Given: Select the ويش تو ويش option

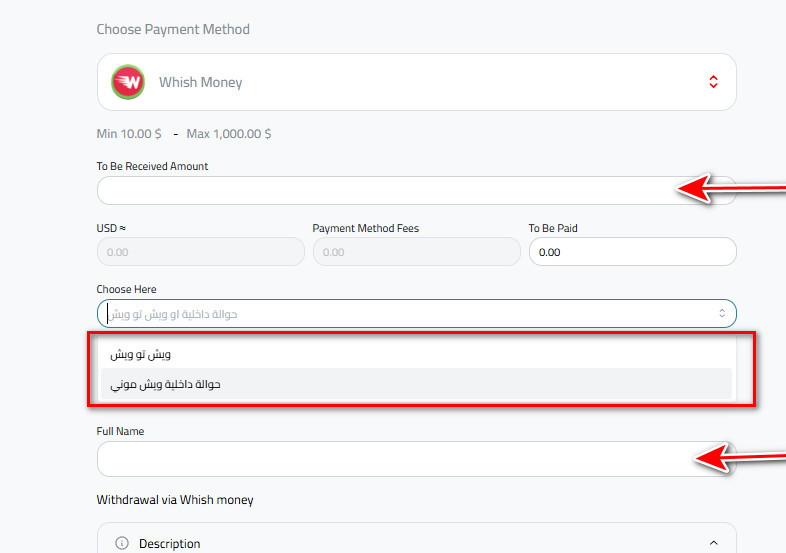Looking at the screenshot, I should pyautogui.click(x=417, y=354).
